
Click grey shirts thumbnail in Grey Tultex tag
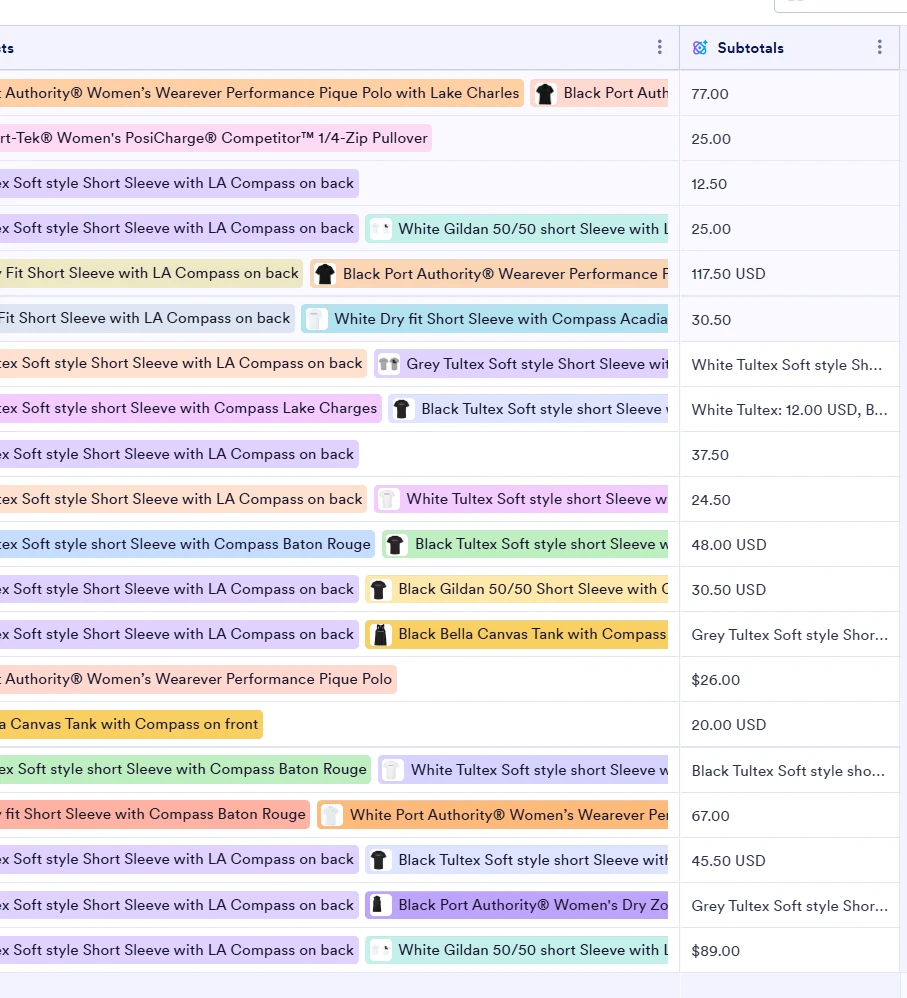click(388, 364)
